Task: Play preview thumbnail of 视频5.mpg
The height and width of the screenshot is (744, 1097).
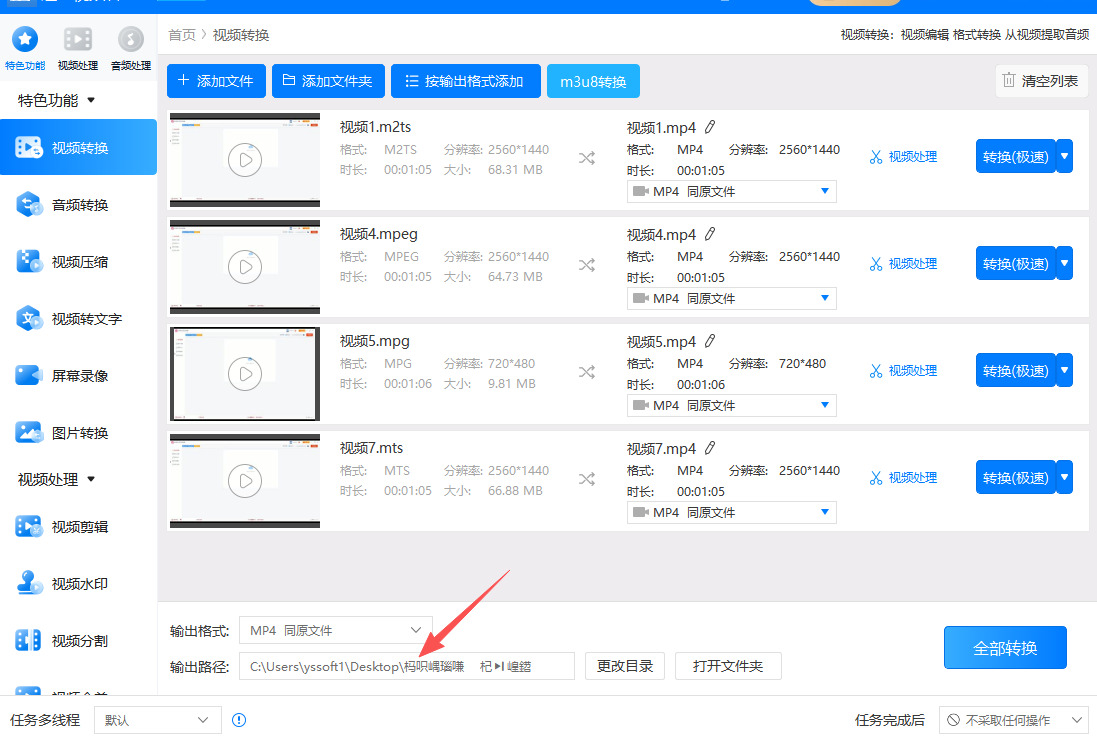Action: click(x=245, y=374)
